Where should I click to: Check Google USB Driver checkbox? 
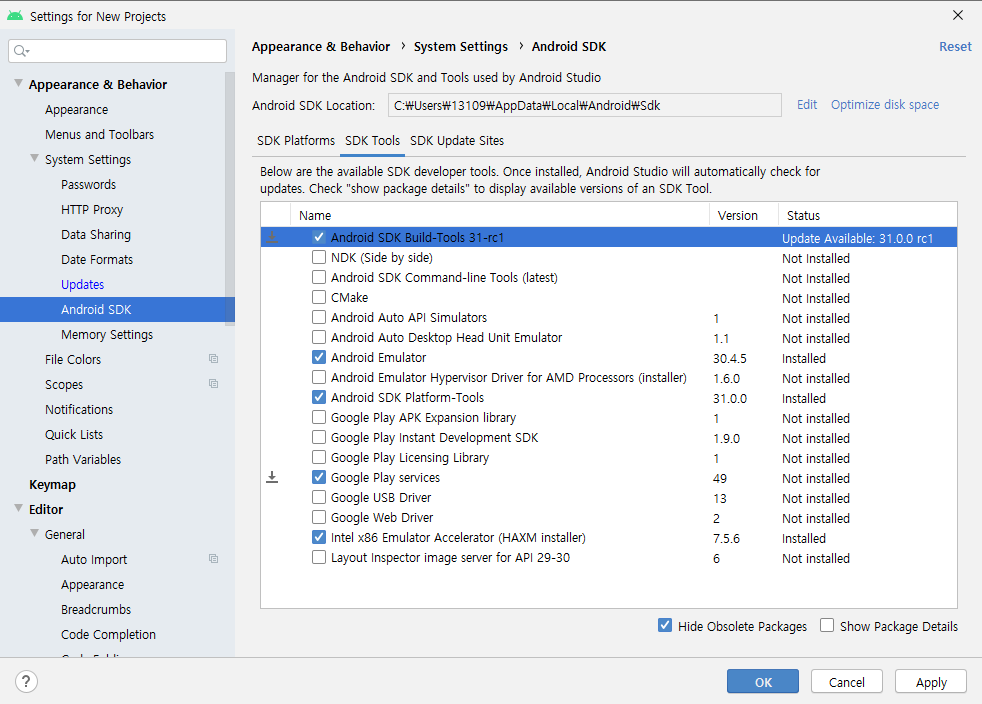click(319, 498)
